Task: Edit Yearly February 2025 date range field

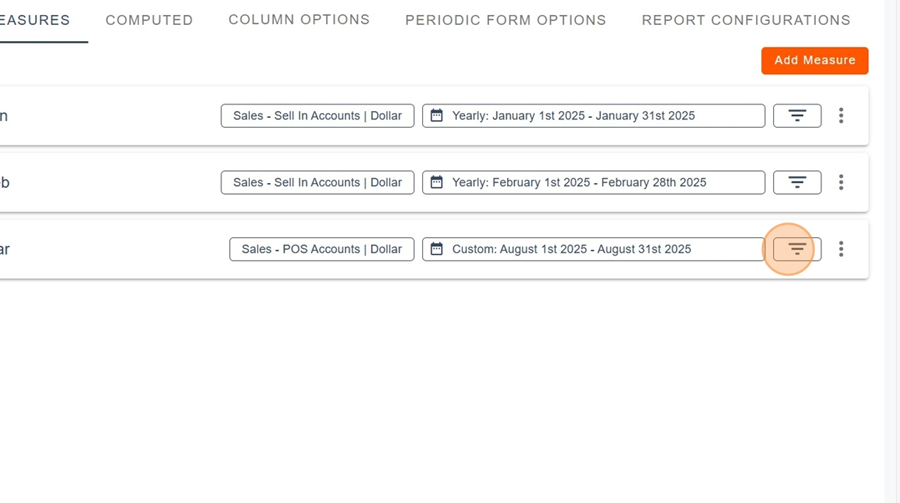Action: (593, 182)
